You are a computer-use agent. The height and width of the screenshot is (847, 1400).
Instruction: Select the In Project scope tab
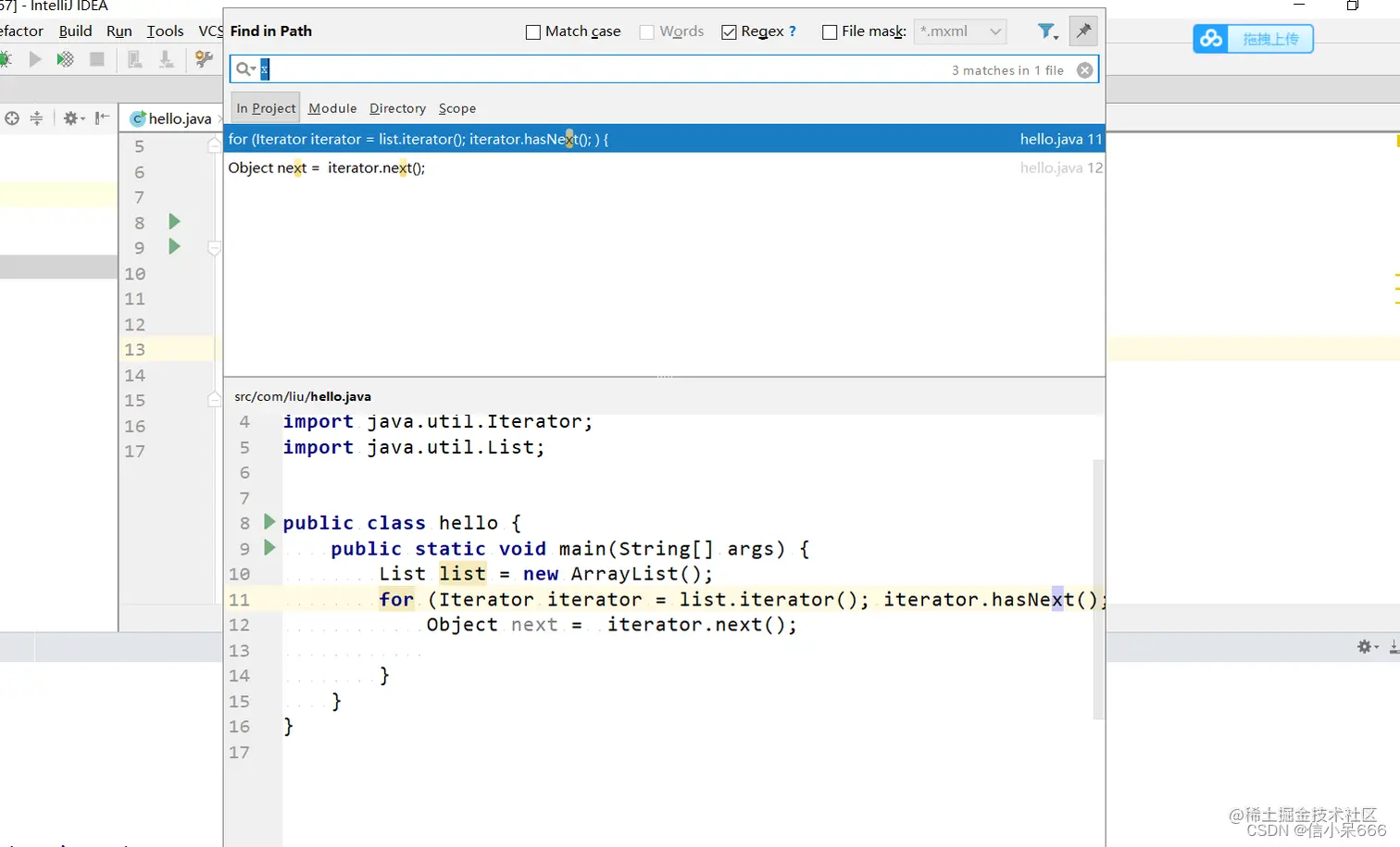tap(266, 108)
